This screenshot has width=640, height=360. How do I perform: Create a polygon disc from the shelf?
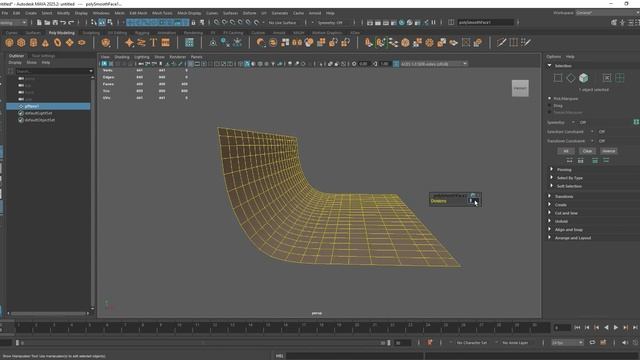[x=82, y=42]
